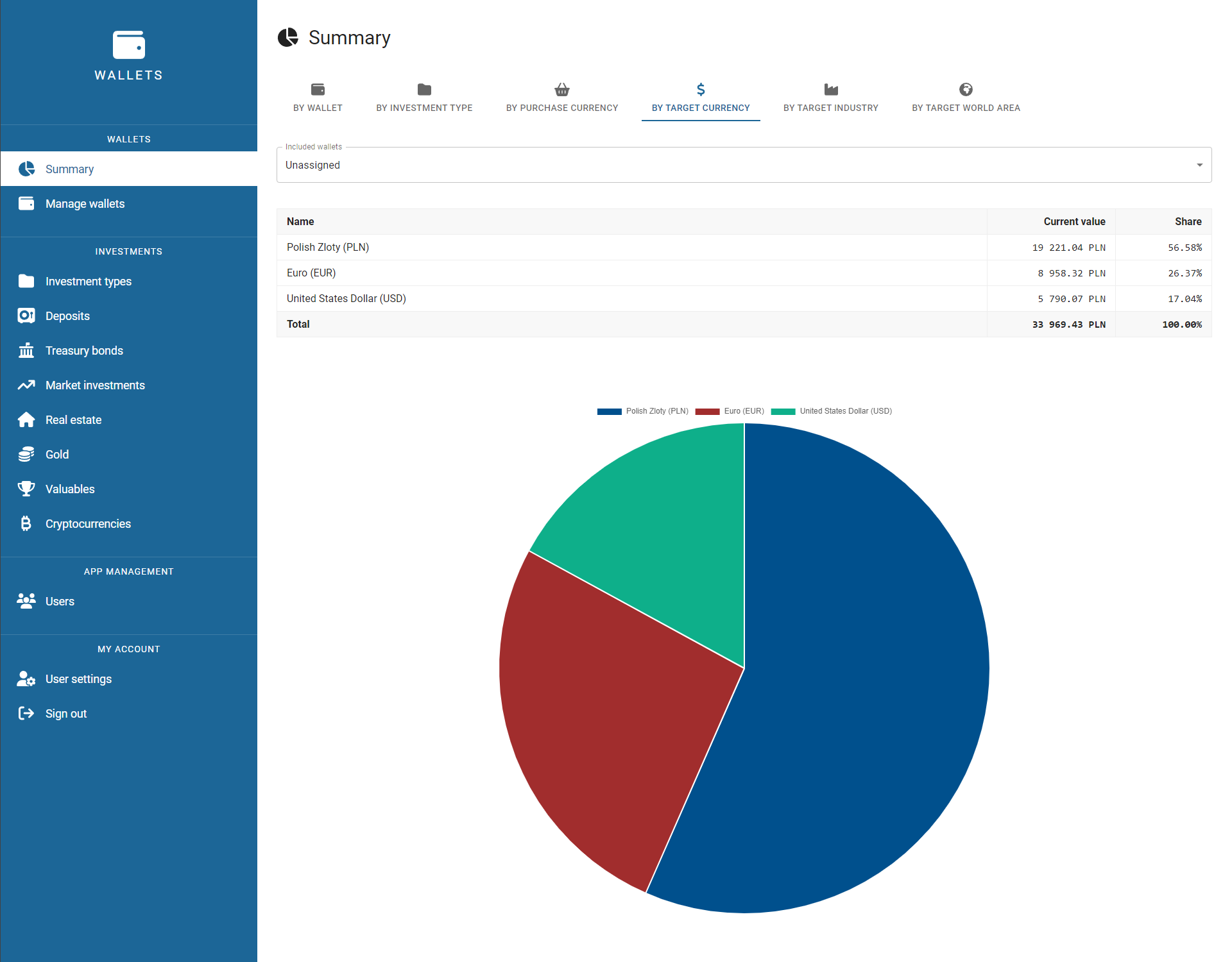The image size is (1232, 962).
Task: Click the Valuables trophy icon
Action: (26, 489)
